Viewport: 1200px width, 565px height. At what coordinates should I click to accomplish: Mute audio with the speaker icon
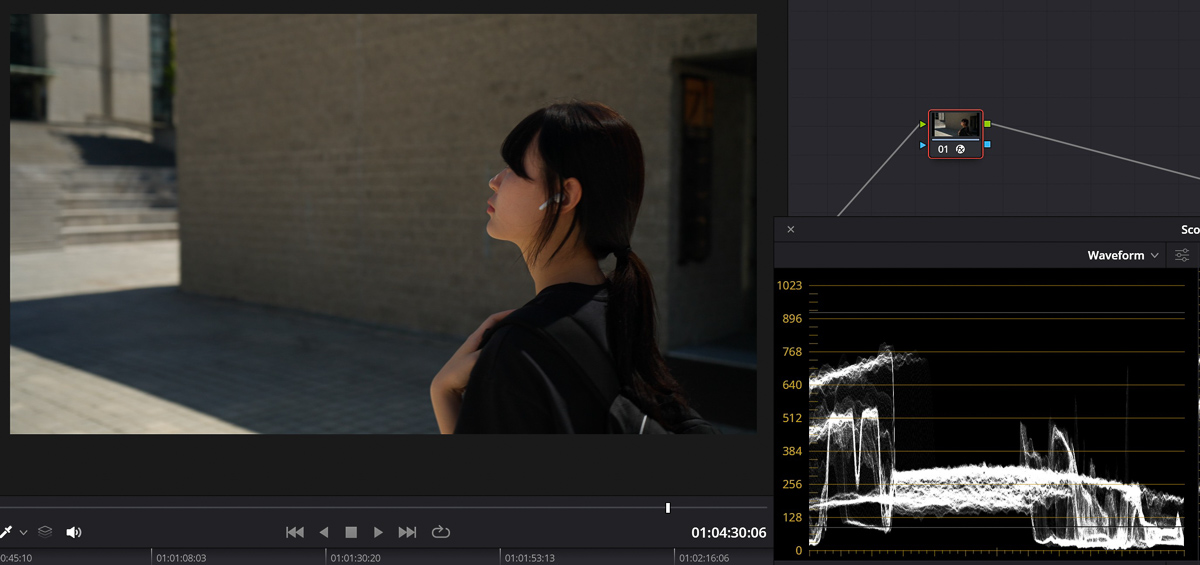[74, 532]
